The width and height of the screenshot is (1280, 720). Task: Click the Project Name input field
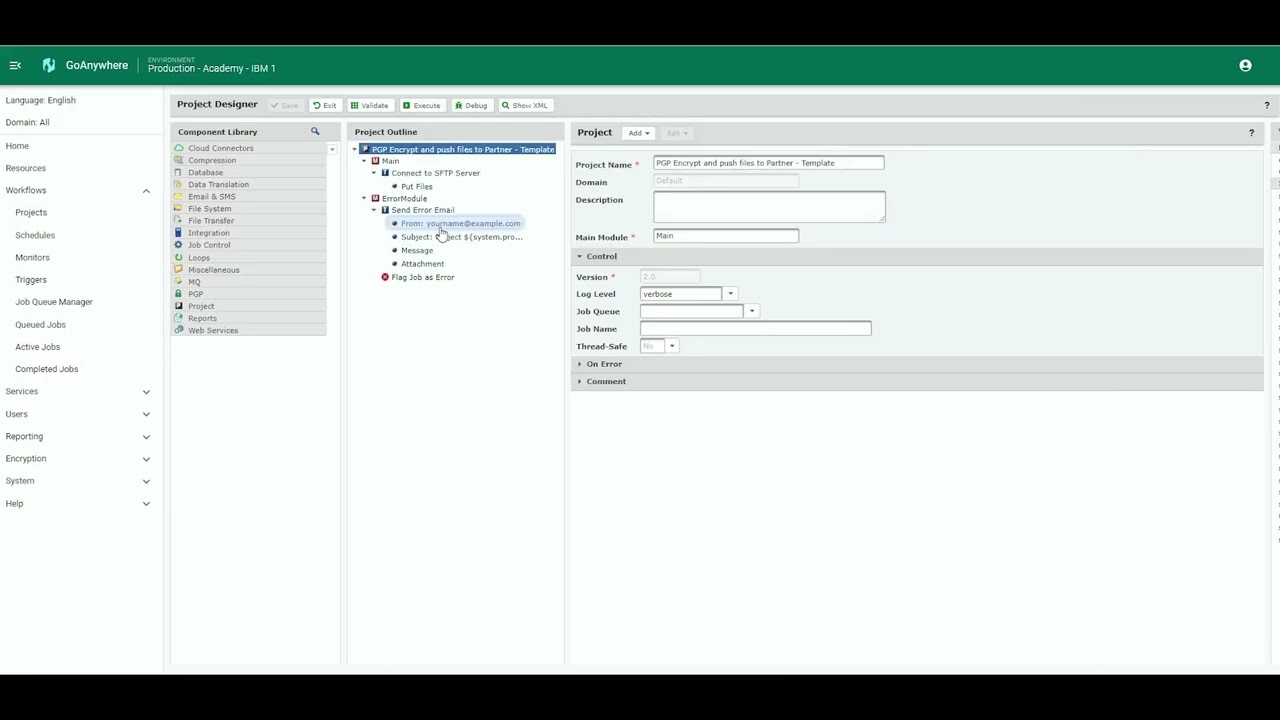click(769, 163)
